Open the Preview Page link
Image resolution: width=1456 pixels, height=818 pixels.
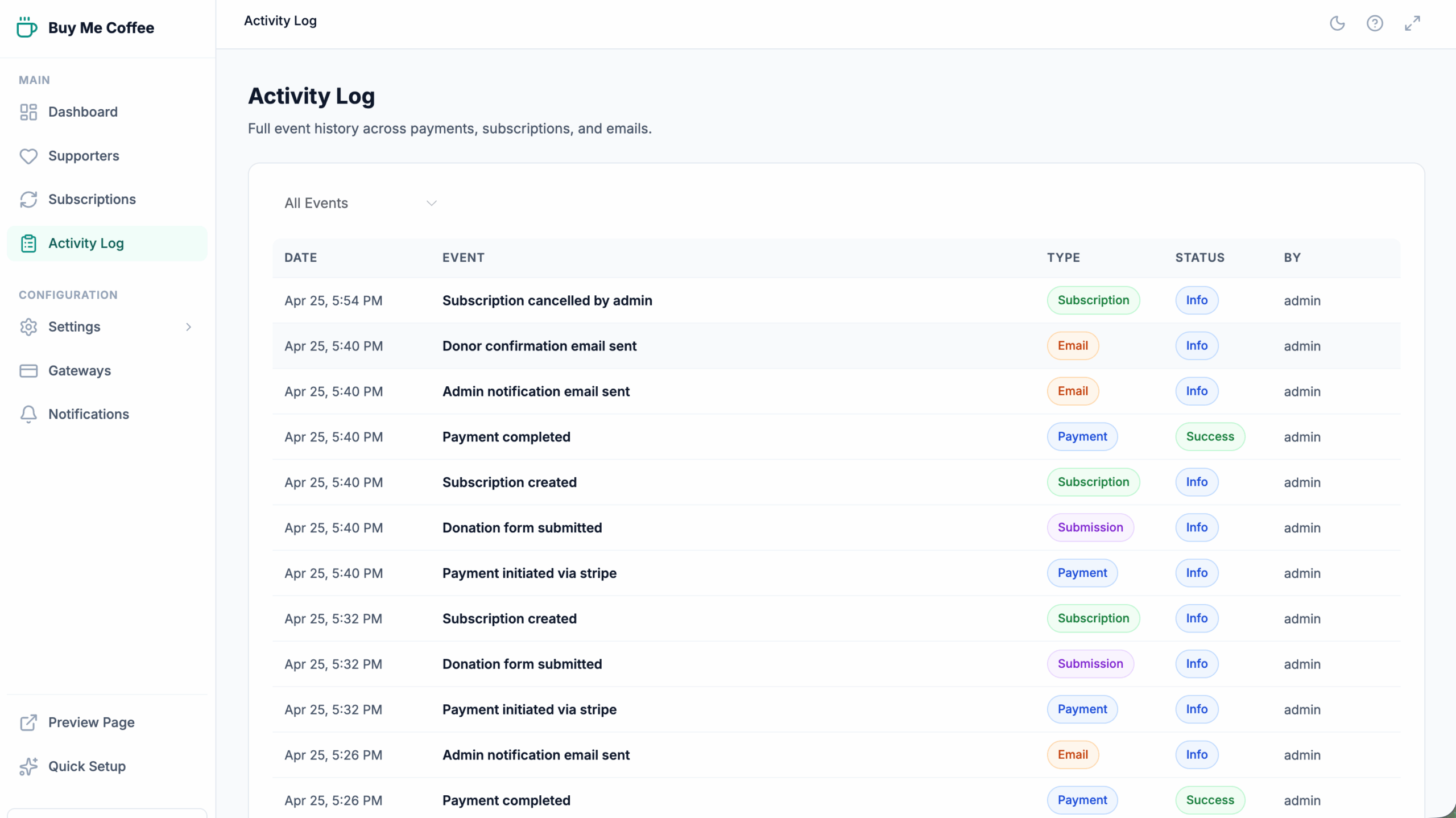point(91,722)
